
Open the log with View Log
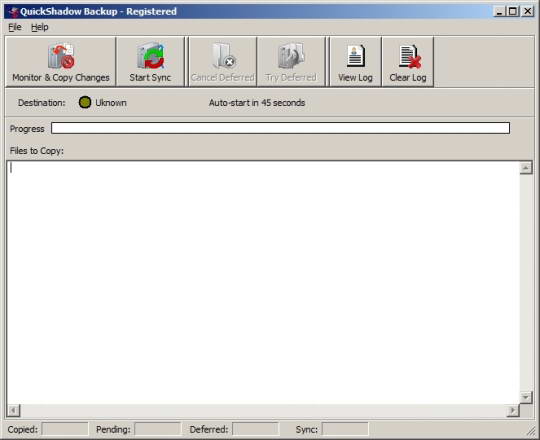tap(355, 62)
